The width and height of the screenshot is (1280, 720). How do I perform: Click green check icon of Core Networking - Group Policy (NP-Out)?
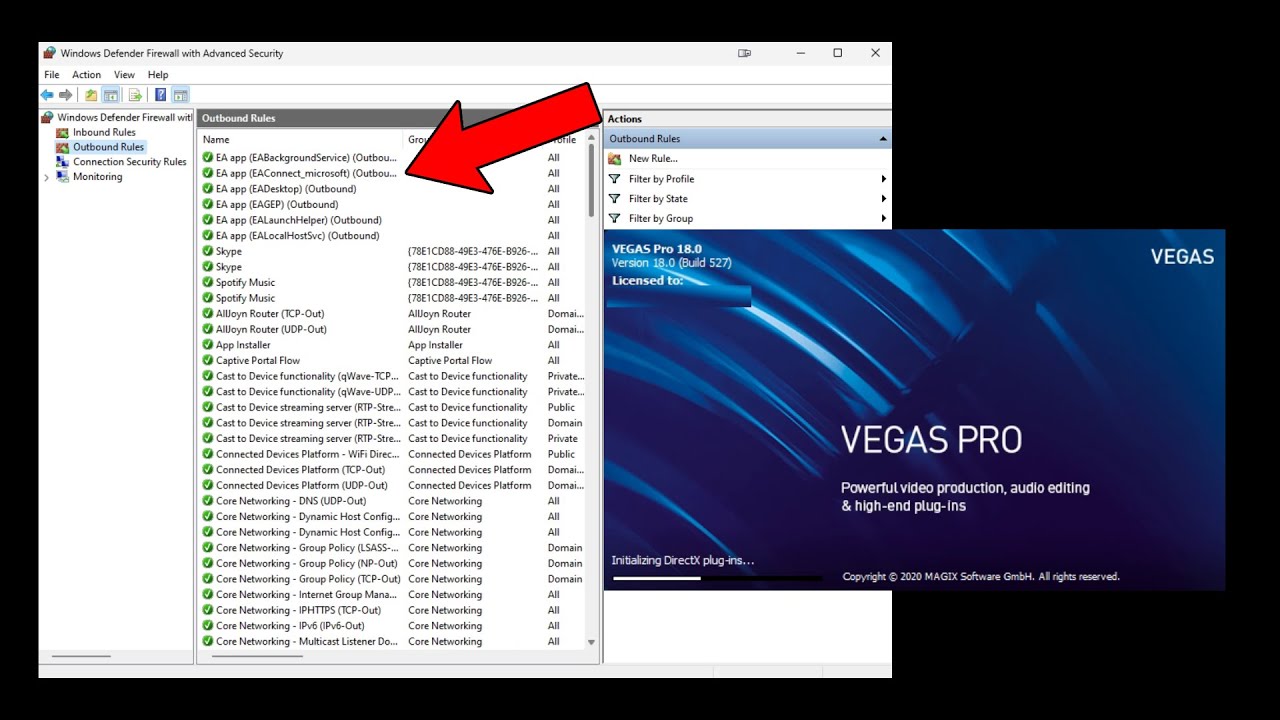[x=208, y=564]
